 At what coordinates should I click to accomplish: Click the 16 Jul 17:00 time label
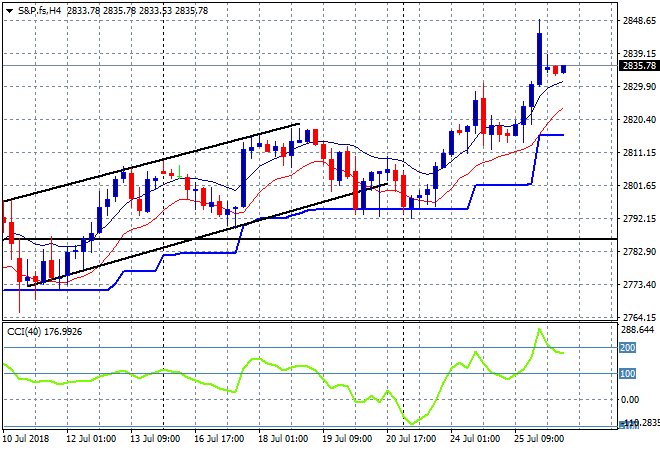pyautogui.click(x=219, y=439)
